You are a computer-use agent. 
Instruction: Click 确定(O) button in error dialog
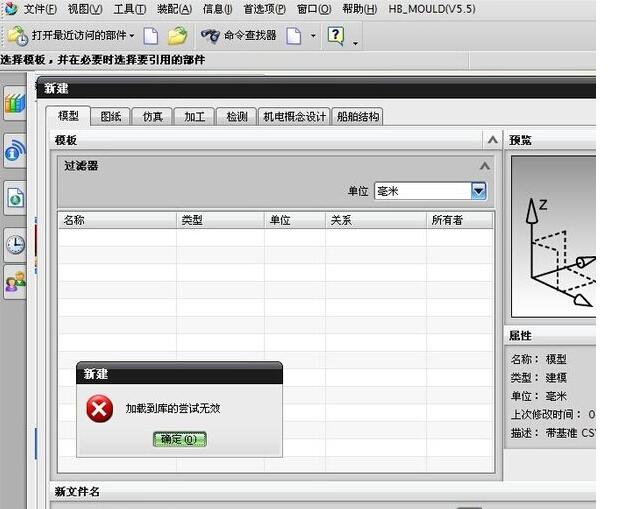tap(180, 439)
